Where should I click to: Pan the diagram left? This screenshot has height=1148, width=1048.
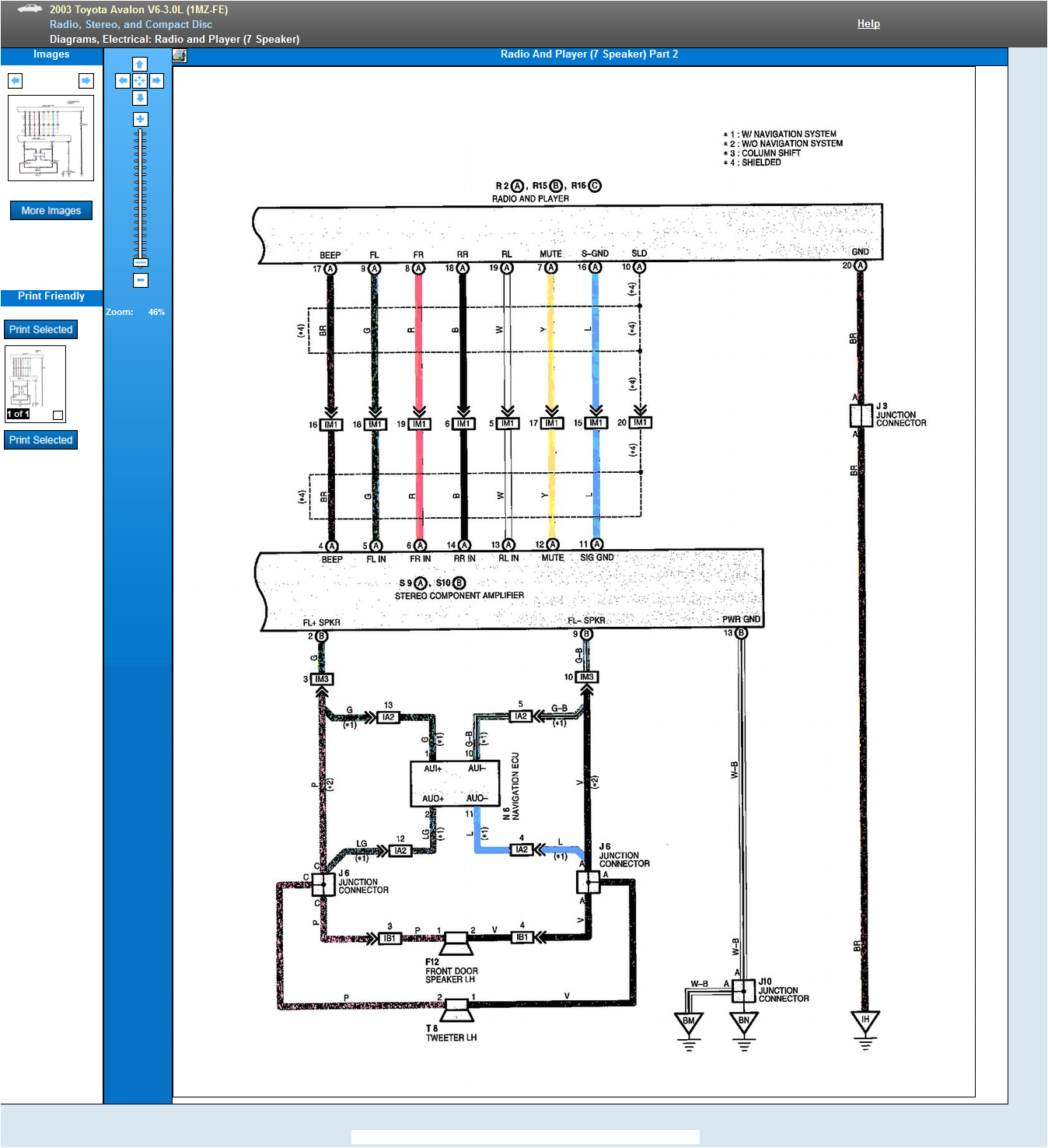123,81
